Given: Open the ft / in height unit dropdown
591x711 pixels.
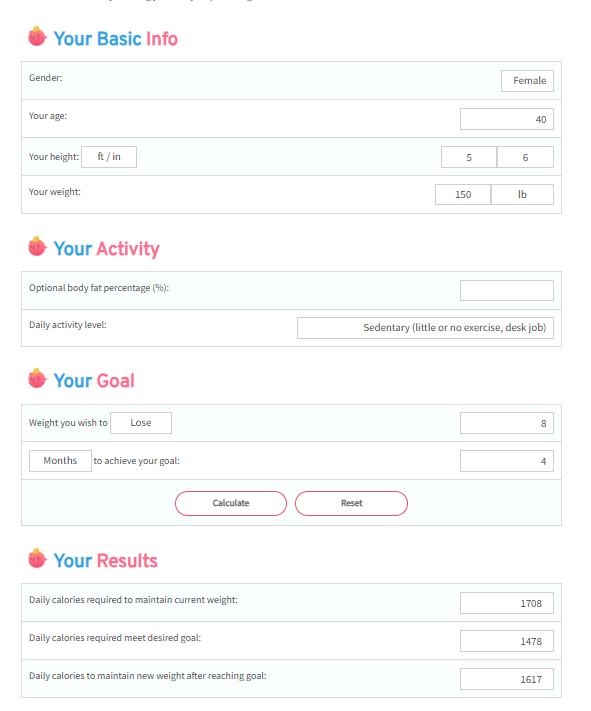Looking at the screenshot, I should pos(109,157).
